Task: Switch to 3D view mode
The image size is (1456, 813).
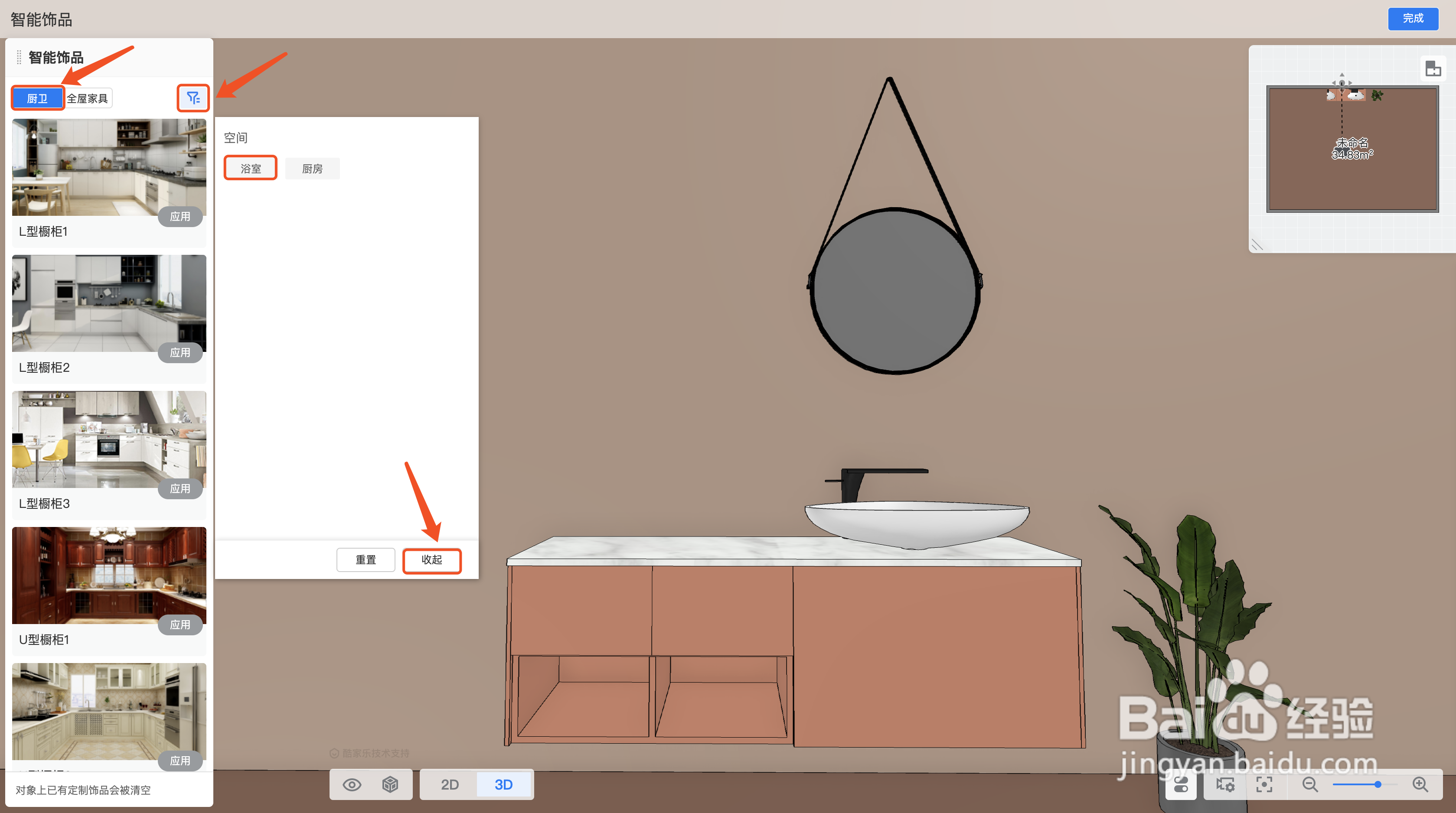Action: (x=503, y=784)
